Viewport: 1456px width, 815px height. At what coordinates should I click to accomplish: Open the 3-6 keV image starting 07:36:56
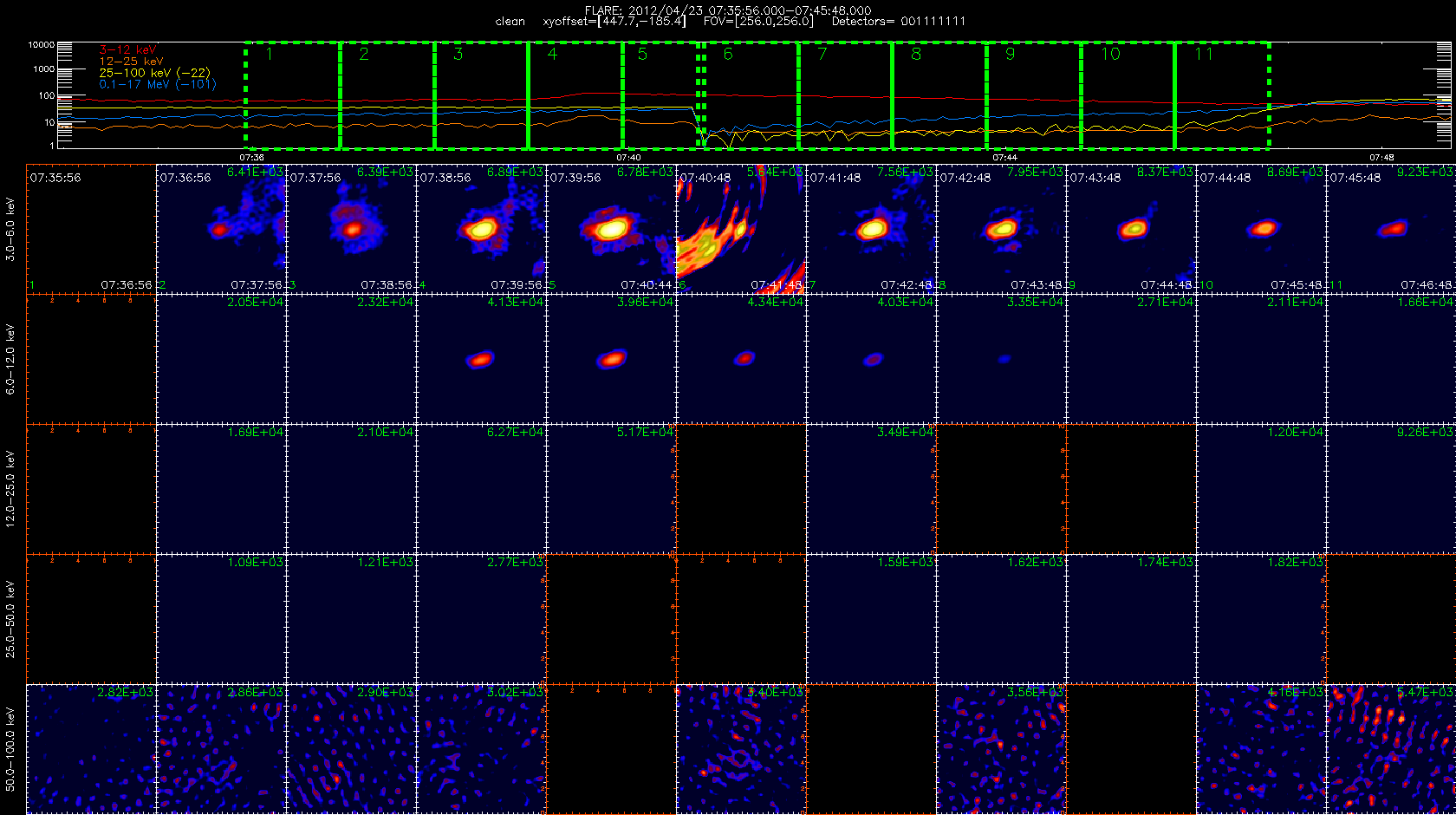[221, 229]
